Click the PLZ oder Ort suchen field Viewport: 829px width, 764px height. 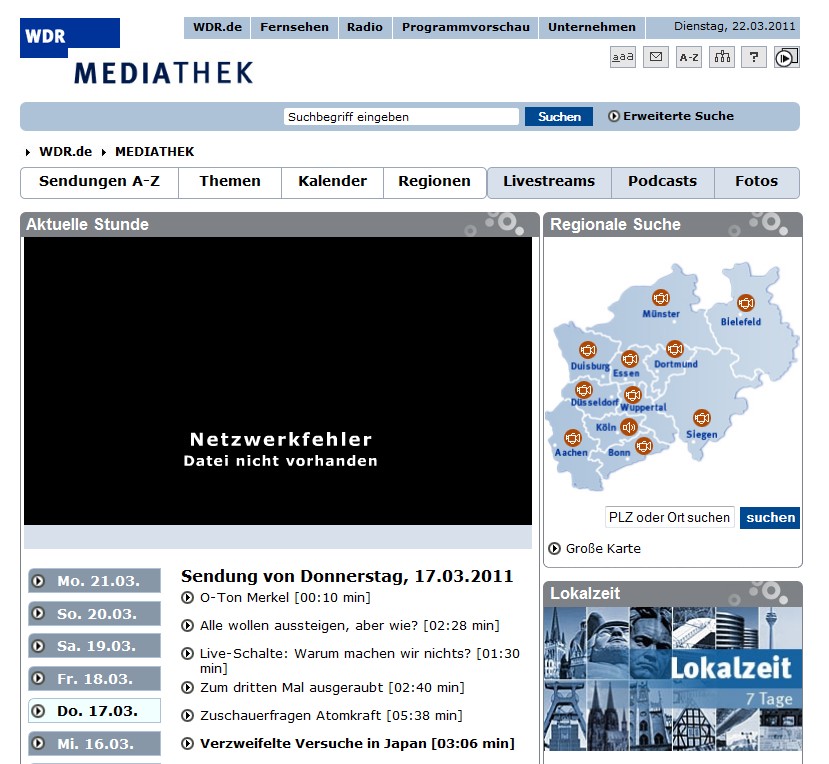tap(669, 517)
